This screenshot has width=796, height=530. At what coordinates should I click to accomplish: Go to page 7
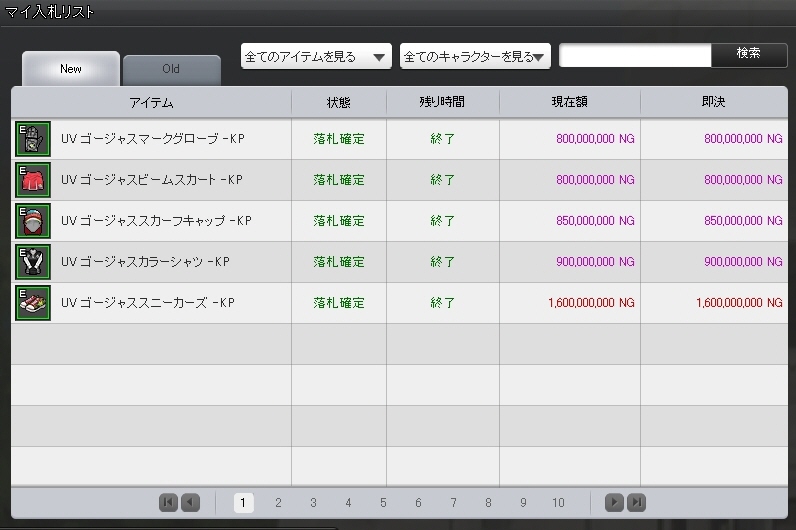point(453,503)
